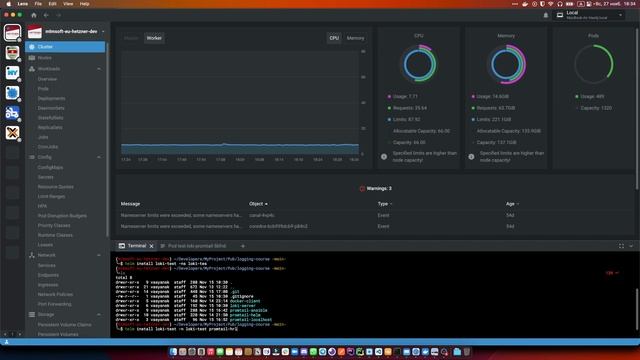Switch to previous hotbar with left arrow
Viewport: 640px width, 360px height.
pos(5,334)
